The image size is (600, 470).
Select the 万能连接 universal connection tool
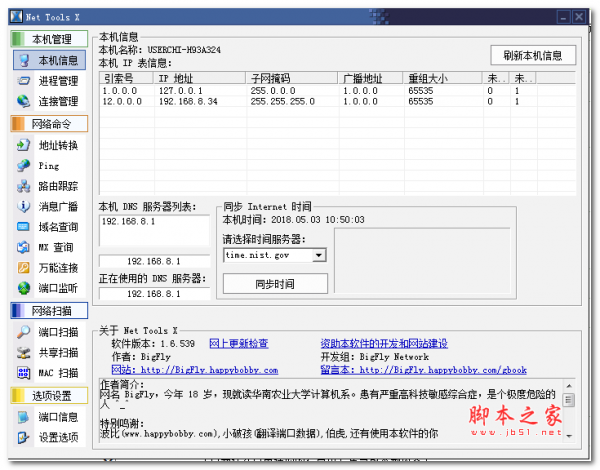(57, 268)
